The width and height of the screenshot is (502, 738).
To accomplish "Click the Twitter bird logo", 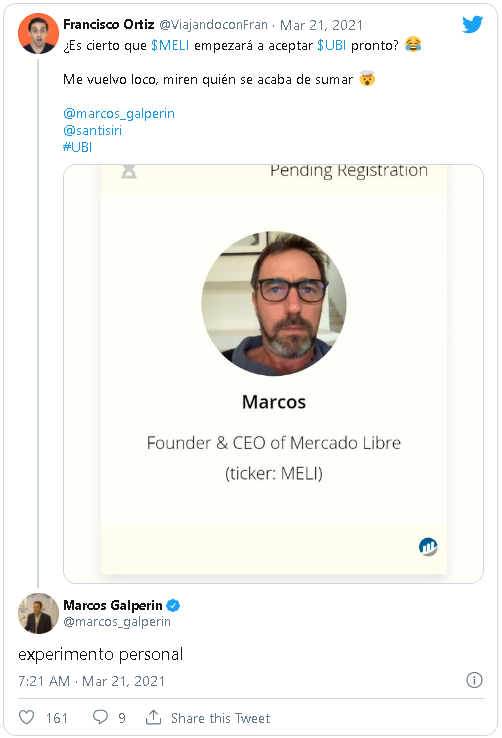I will pos(472,24).
